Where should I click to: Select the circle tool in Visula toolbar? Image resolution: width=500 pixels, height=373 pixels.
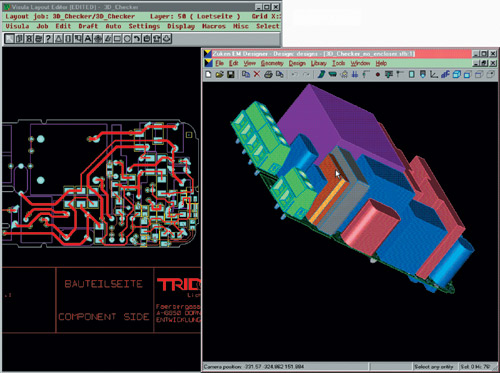coord(127,39)
